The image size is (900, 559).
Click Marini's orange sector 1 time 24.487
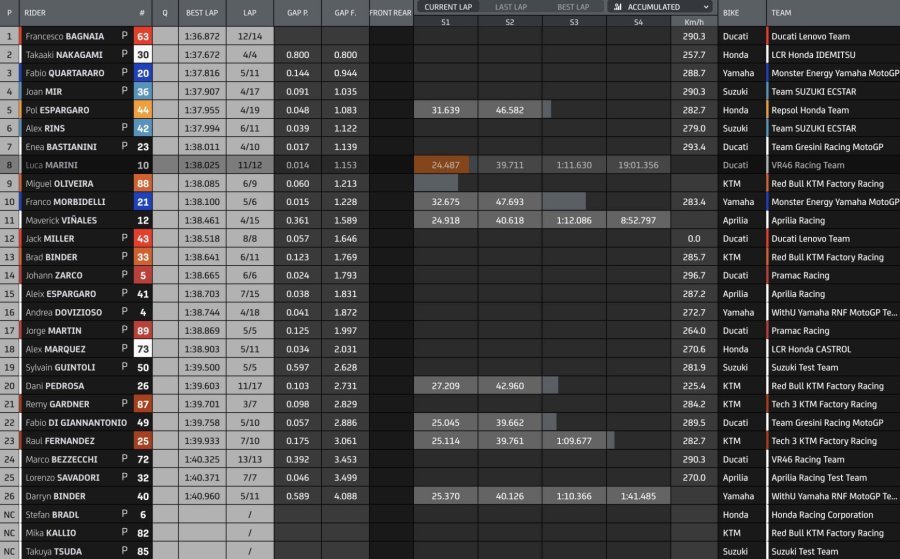click(x=445, y=165)
